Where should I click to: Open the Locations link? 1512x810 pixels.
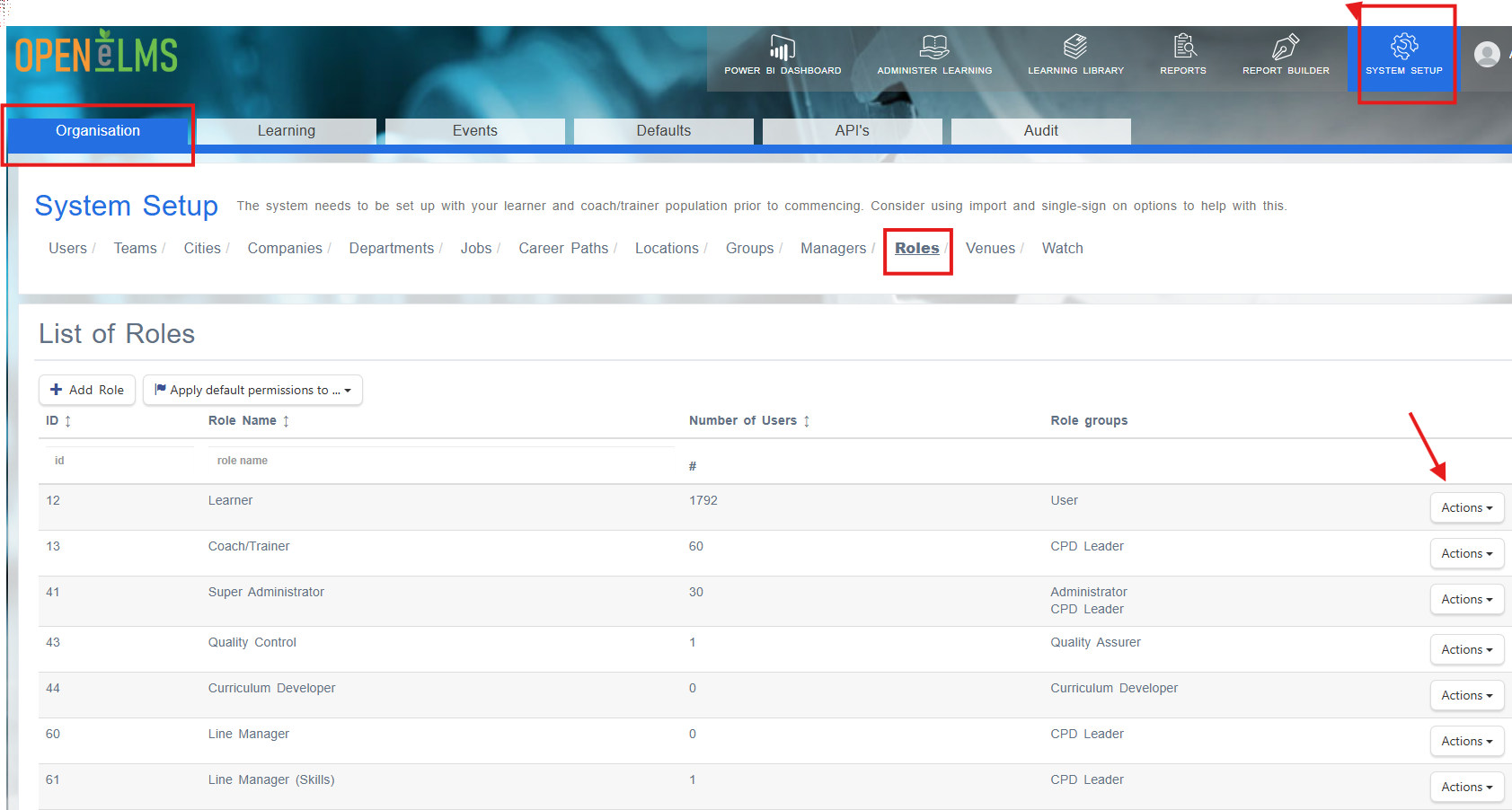(667, 248)
